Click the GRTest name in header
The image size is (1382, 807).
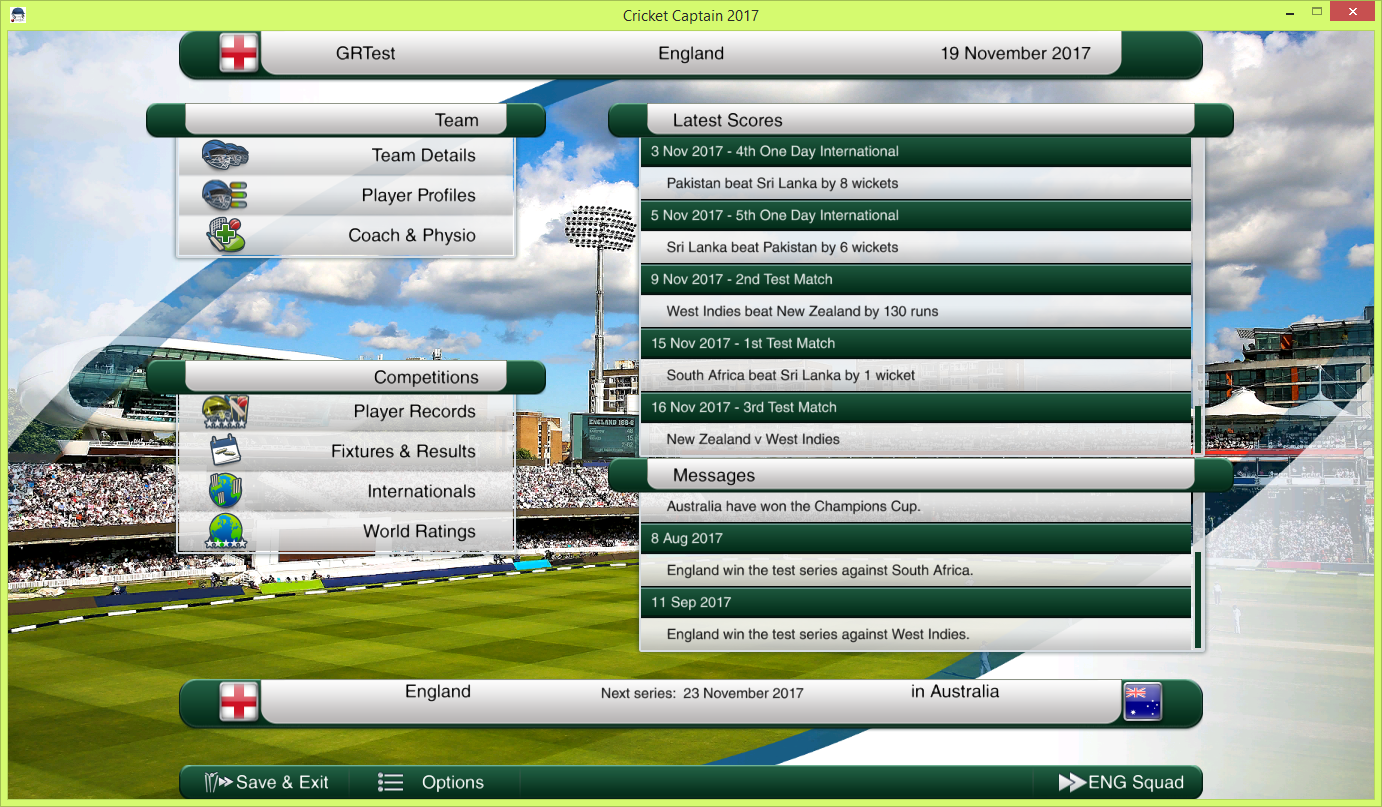click(x=366, y=54)
